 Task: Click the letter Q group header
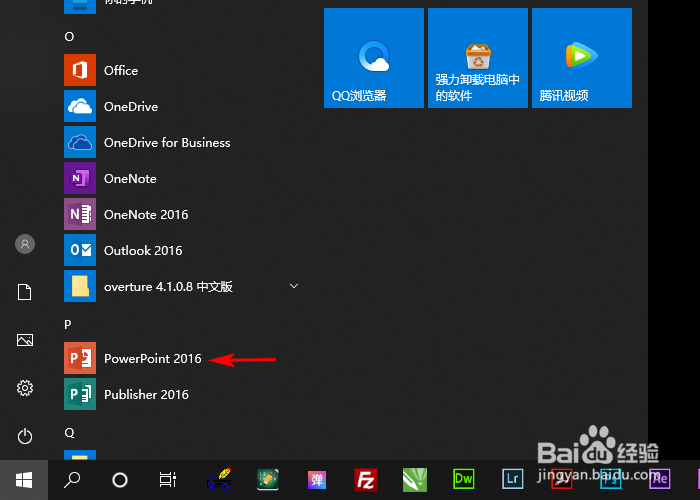click(x=69, y=433)
